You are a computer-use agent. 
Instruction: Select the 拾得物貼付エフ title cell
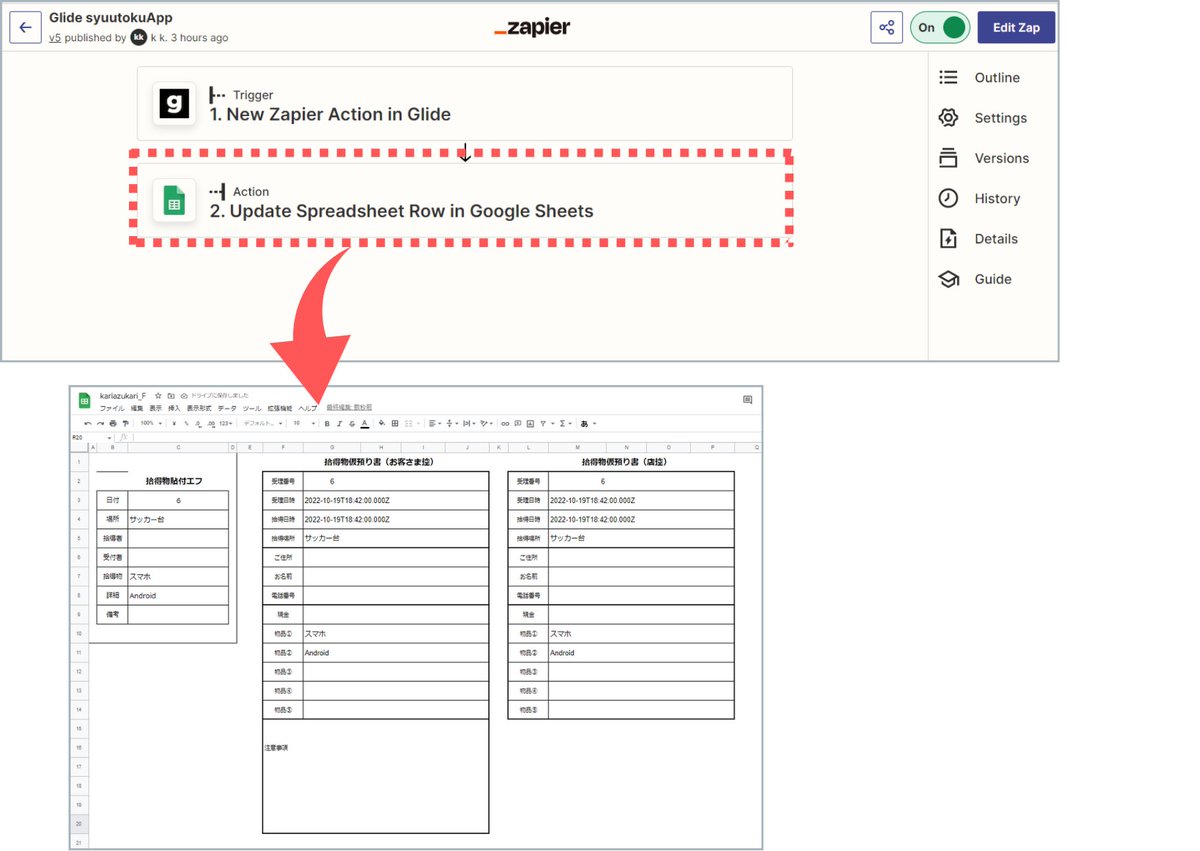173,481
